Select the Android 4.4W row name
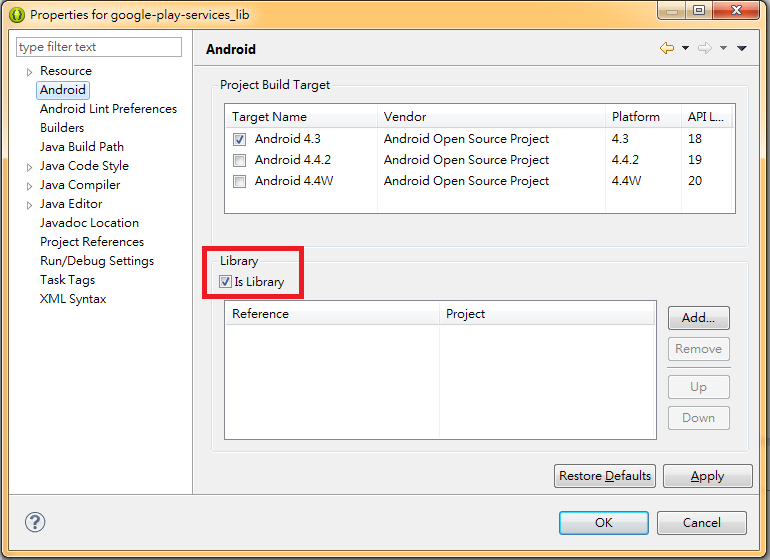 tap(294, 181)
